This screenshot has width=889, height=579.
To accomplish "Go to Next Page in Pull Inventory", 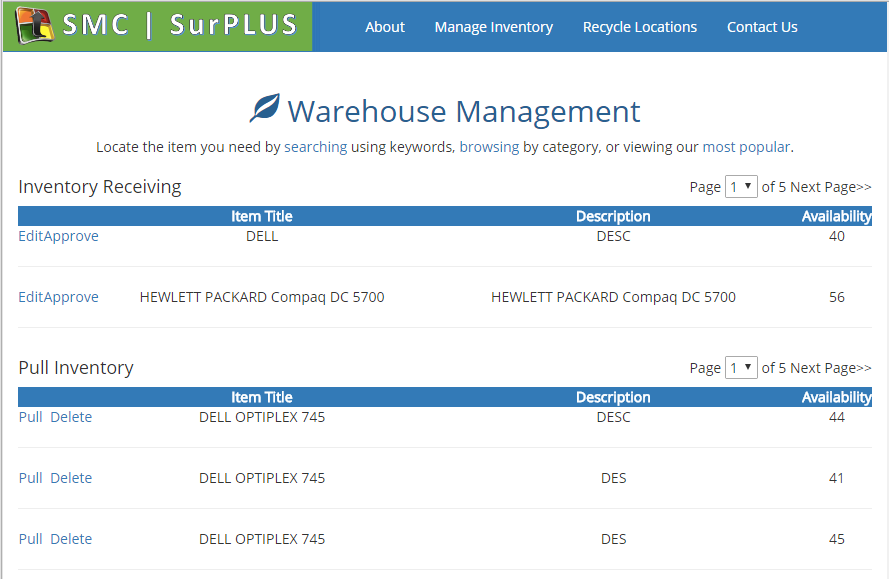I will tap(831, 367).
